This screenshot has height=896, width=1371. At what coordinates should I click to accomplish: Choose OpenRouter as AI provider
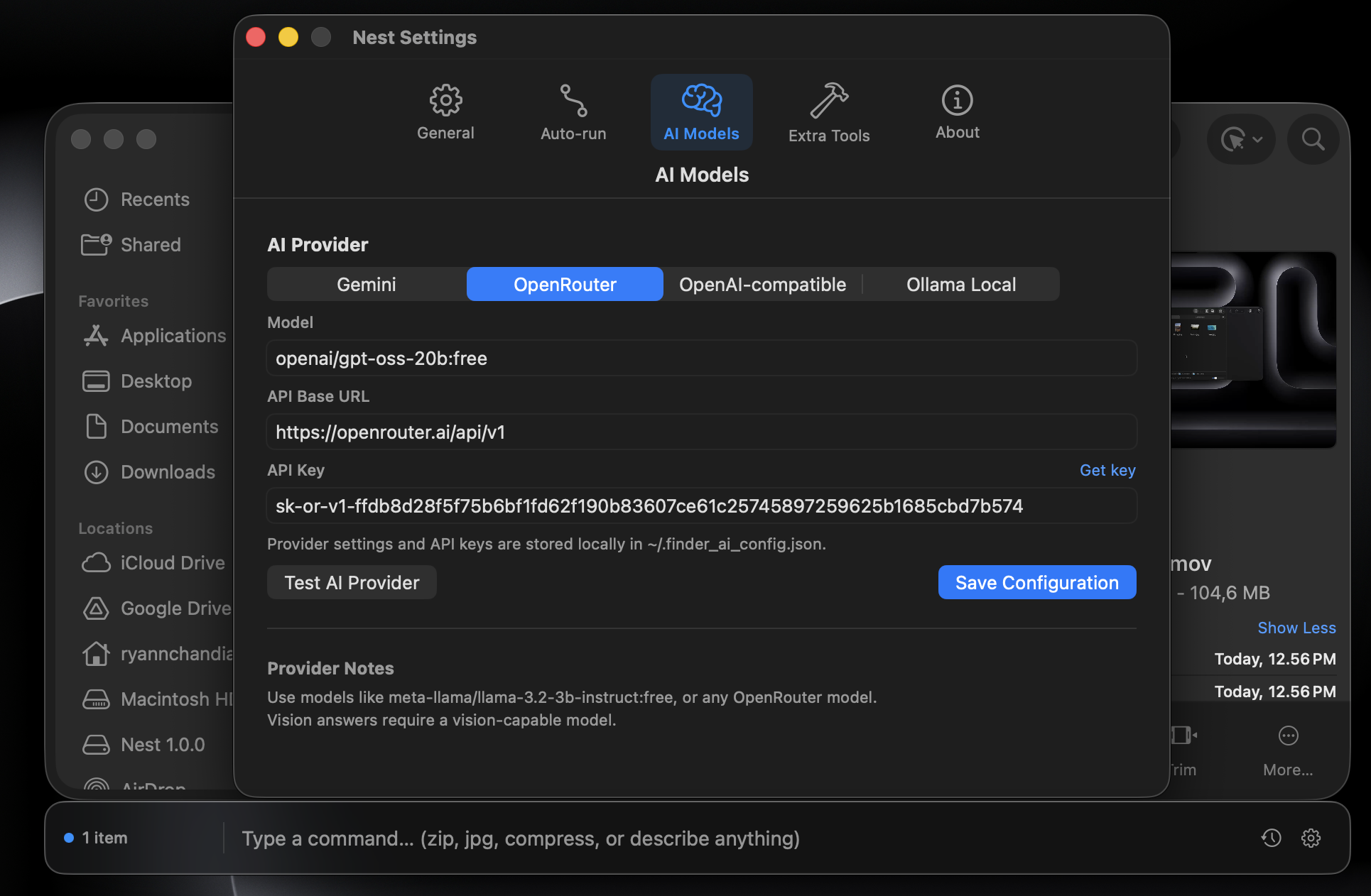click(565, 284)
